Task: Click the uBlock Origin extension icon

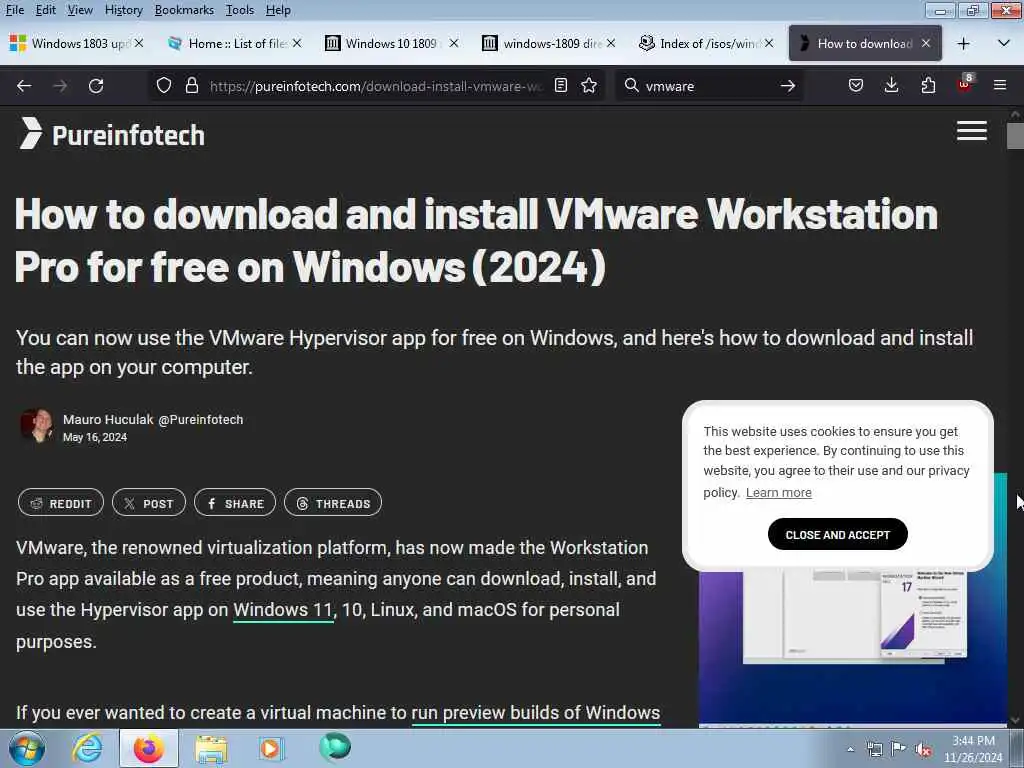Action: click(x=965, y=84)
